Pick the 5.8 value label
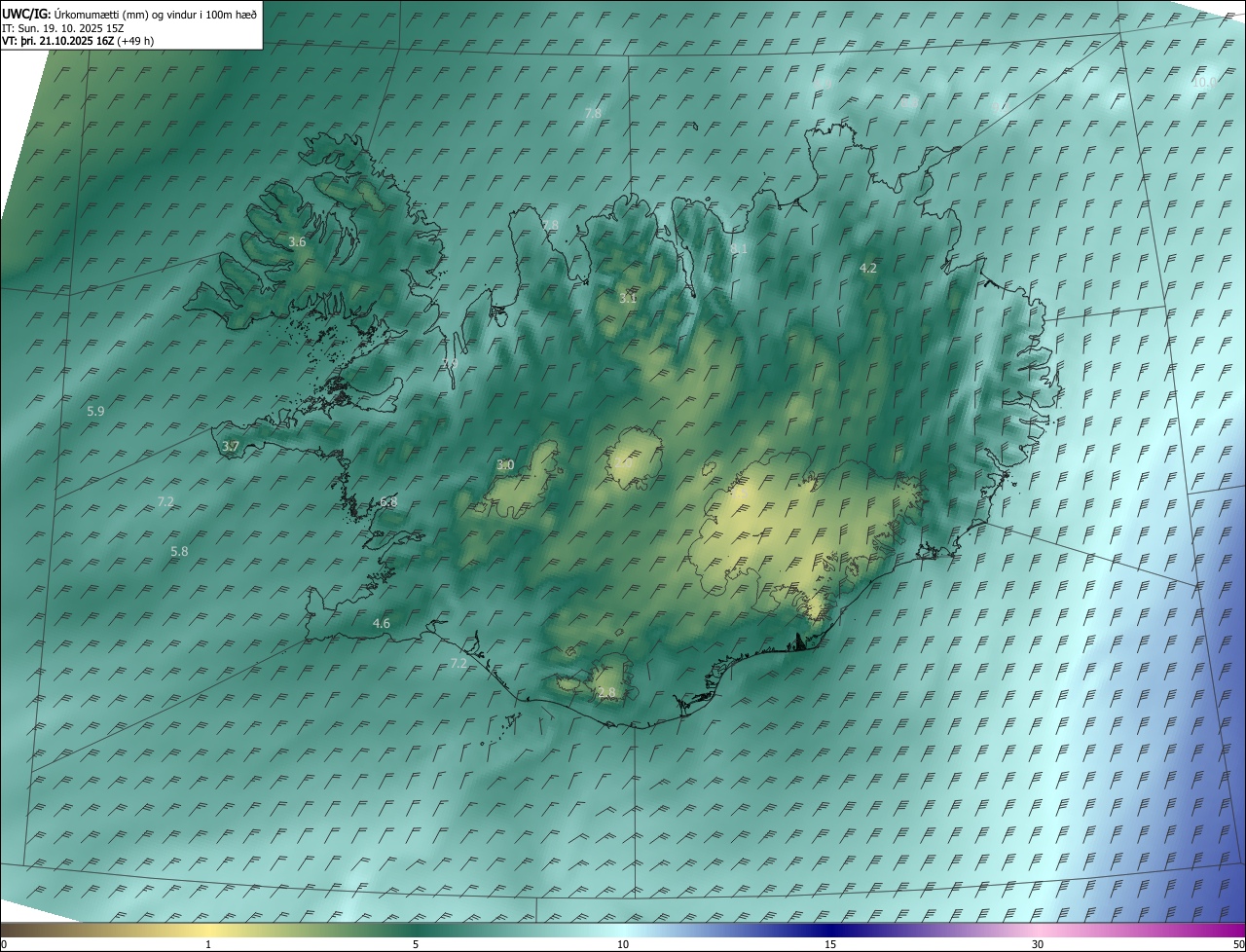The width and height of the screenshot is (1246, 952). pos(179,552)
